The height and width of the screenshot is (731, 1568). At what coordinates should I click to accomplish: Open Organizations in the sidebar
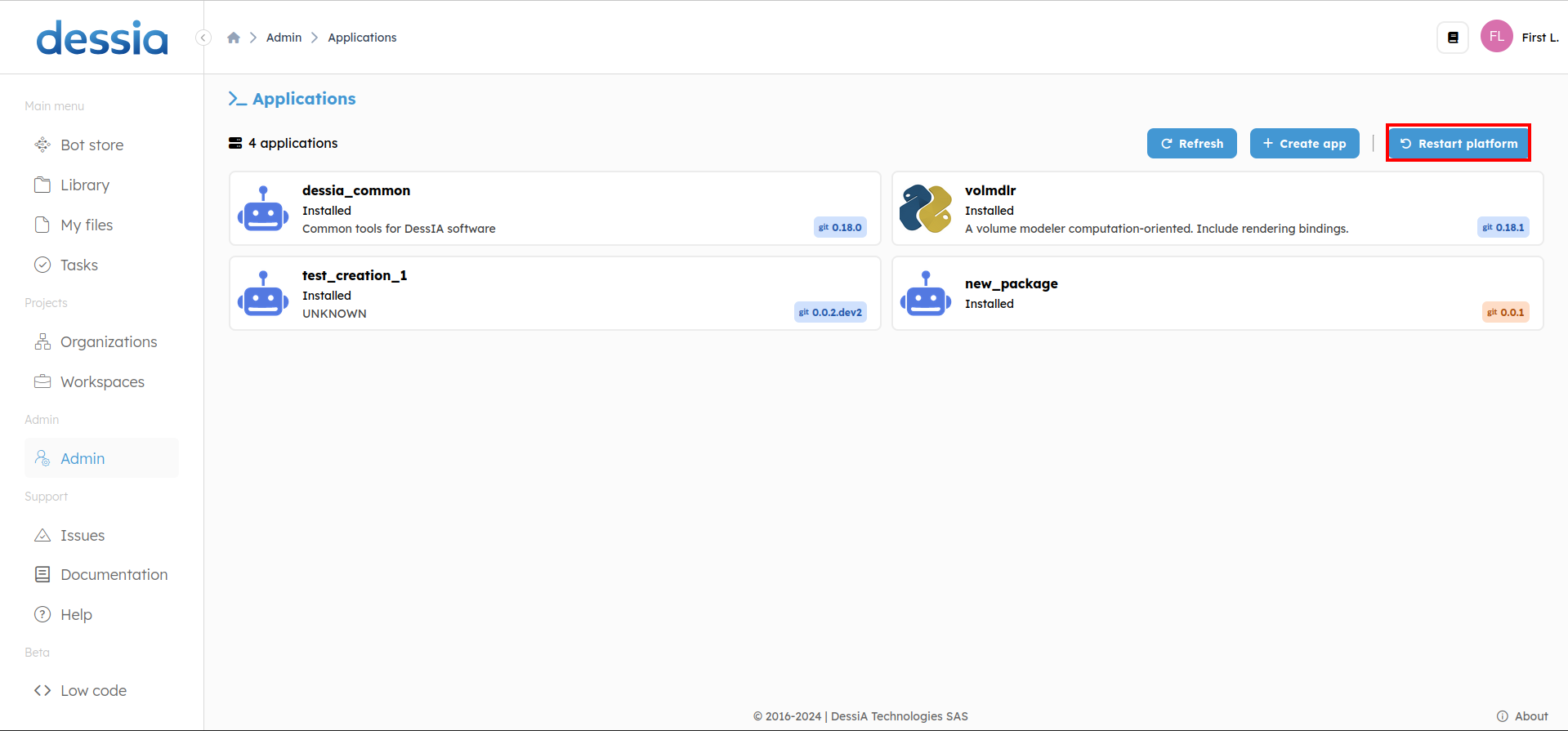coord(101,342)
